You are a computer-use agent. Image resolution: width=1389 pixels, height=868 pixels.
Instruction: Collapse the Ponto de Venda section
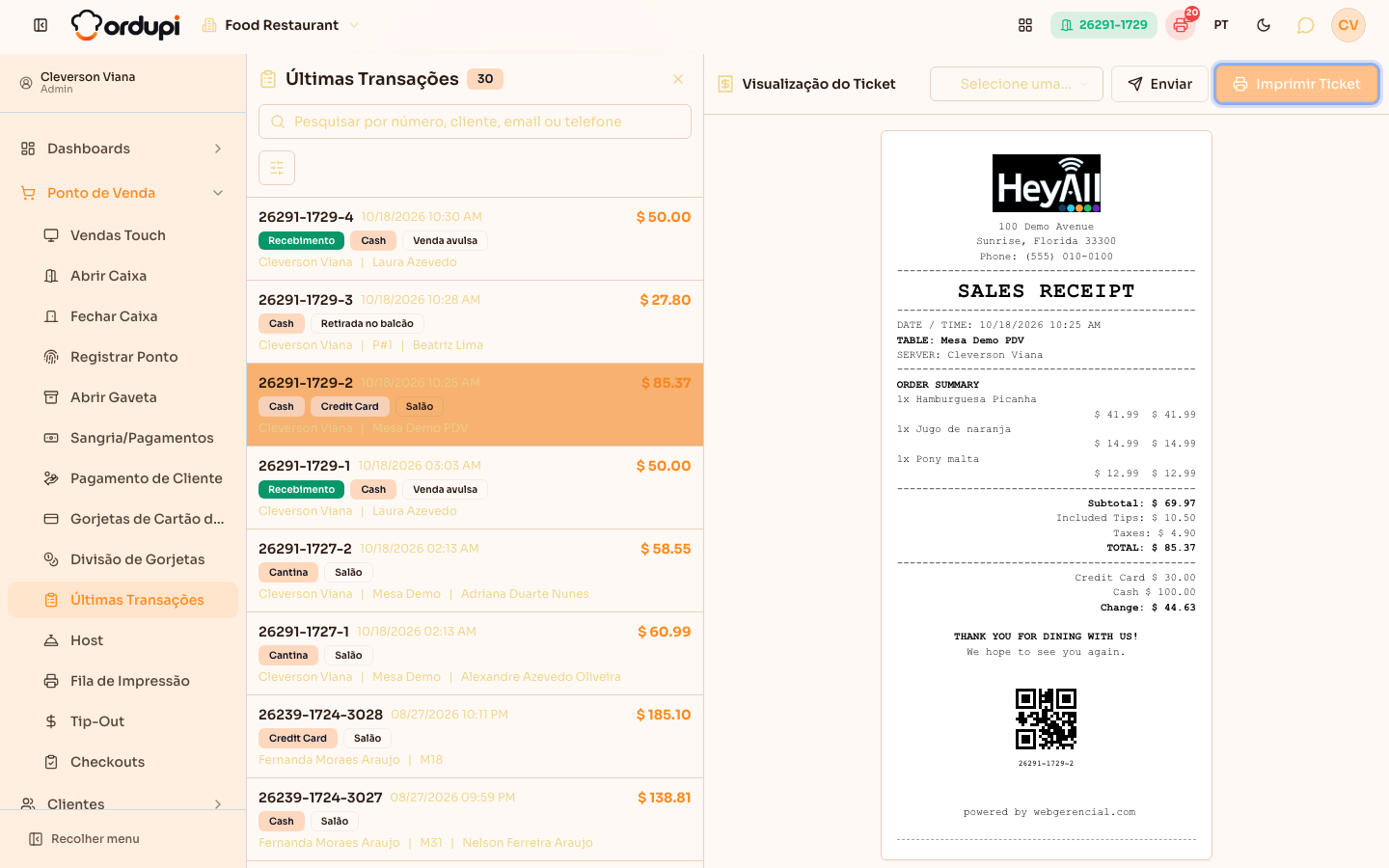pyautogui.click(x=123, y=193)
